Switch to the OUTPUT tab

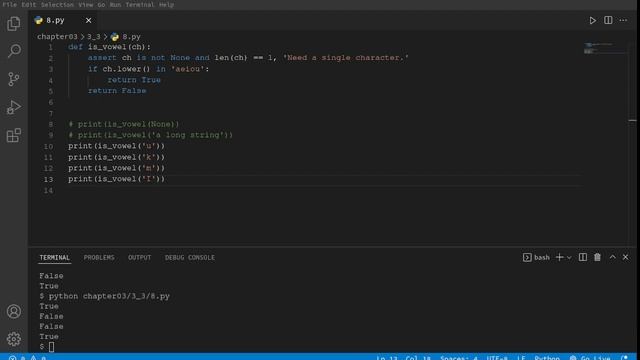pyautogui.click(x=140, y=258)
